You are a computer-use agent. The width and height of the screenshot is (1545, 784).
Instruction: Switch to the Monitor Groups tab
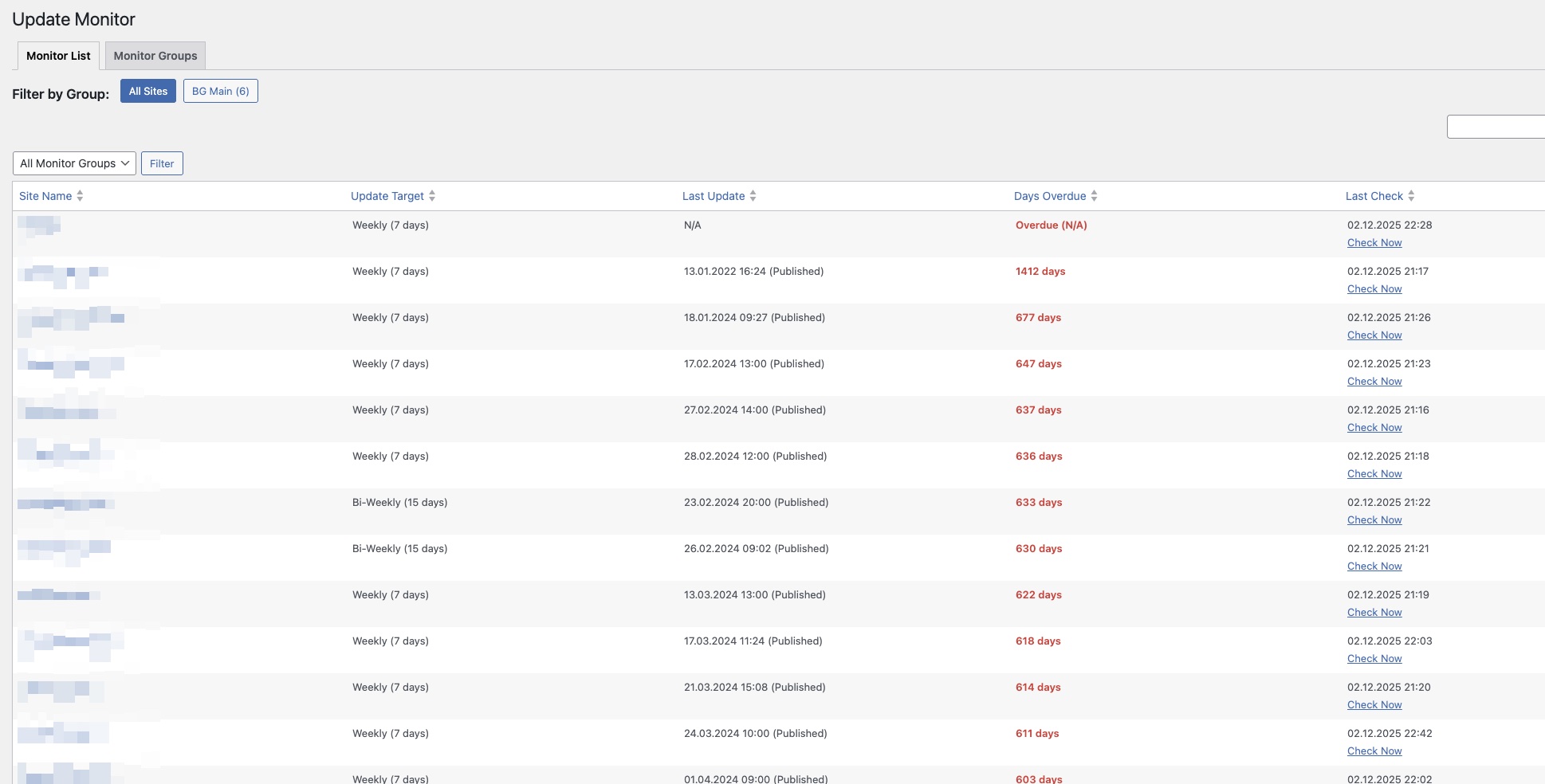(x=155, y=56)
